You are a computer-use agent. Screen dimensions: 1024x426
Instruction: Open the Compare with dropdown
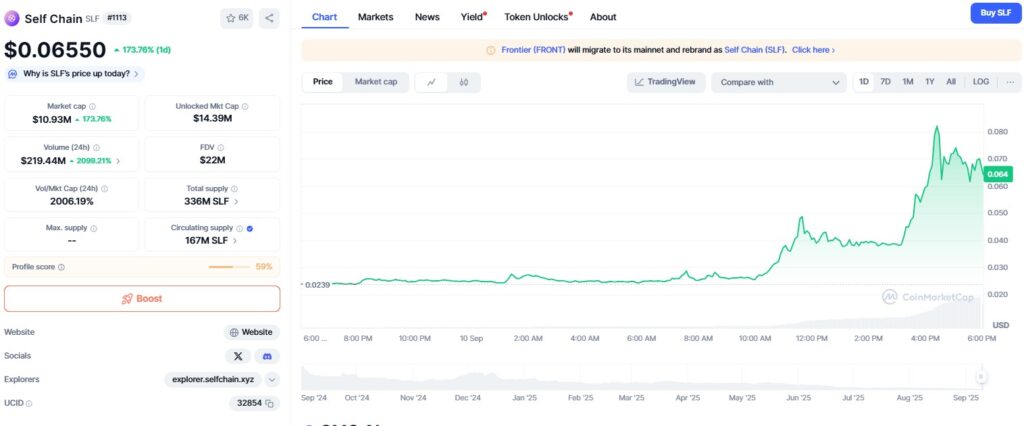[x=780, y=83]
